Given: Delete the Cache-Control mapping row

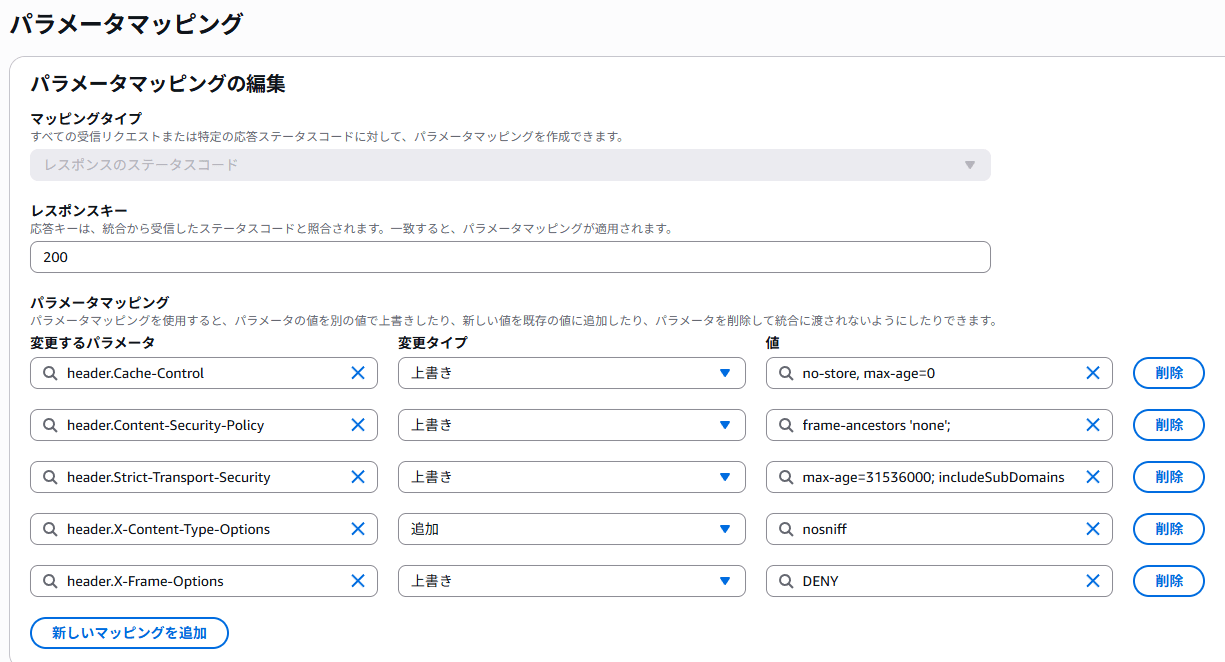Looking at the screenshot, I should click(x=1168, y=373).
